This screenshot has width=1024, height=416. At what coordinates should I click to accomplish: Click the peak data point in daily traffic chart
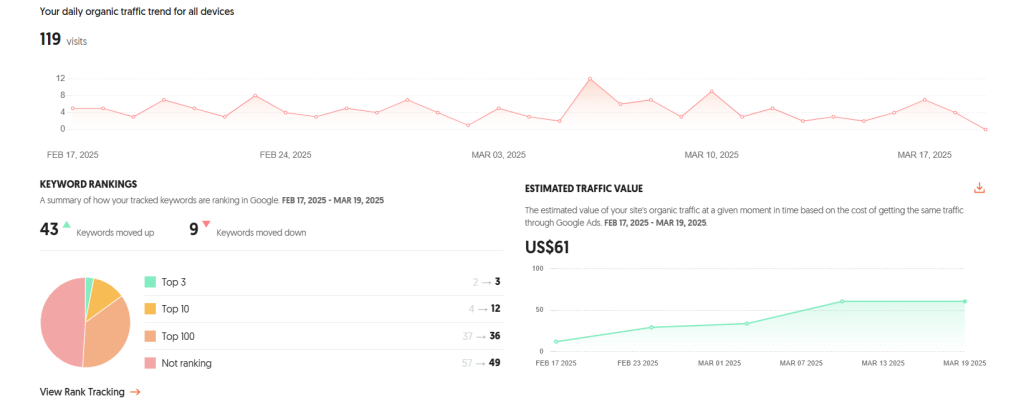(x=590, y=78)
